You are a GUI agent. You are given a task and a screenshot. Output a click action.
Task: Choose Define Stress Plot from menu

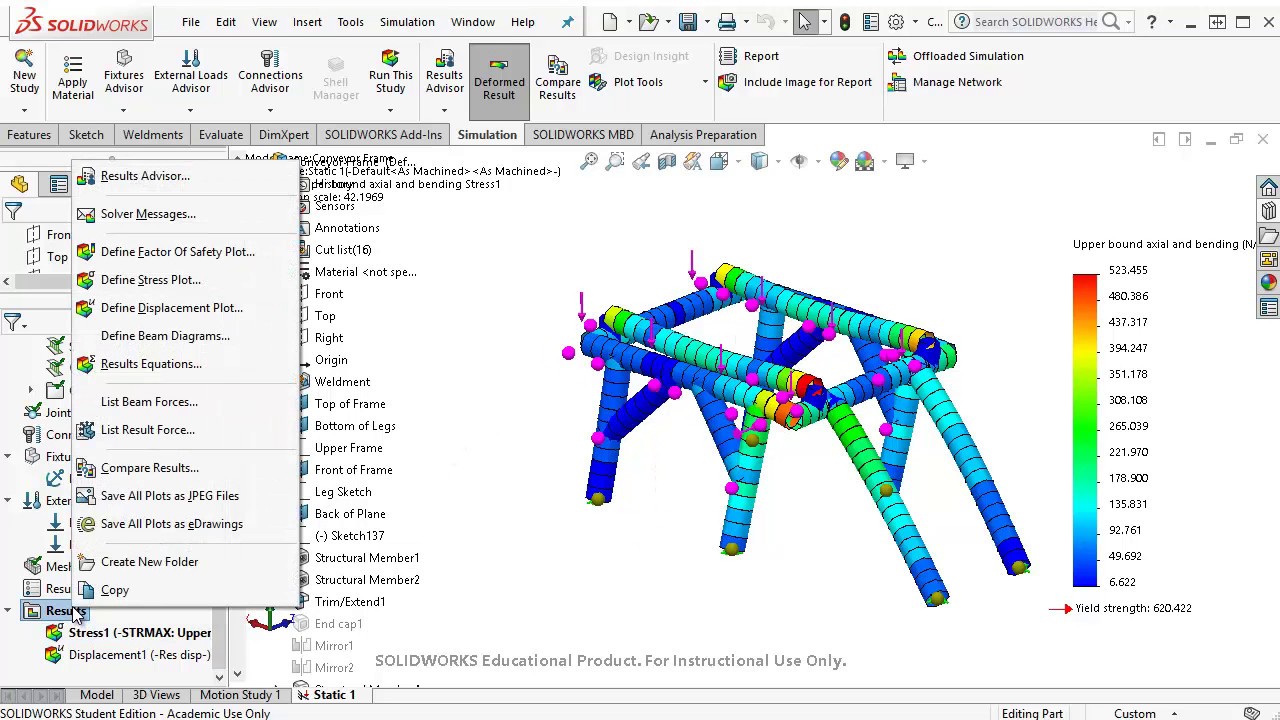tap(150, 280)
